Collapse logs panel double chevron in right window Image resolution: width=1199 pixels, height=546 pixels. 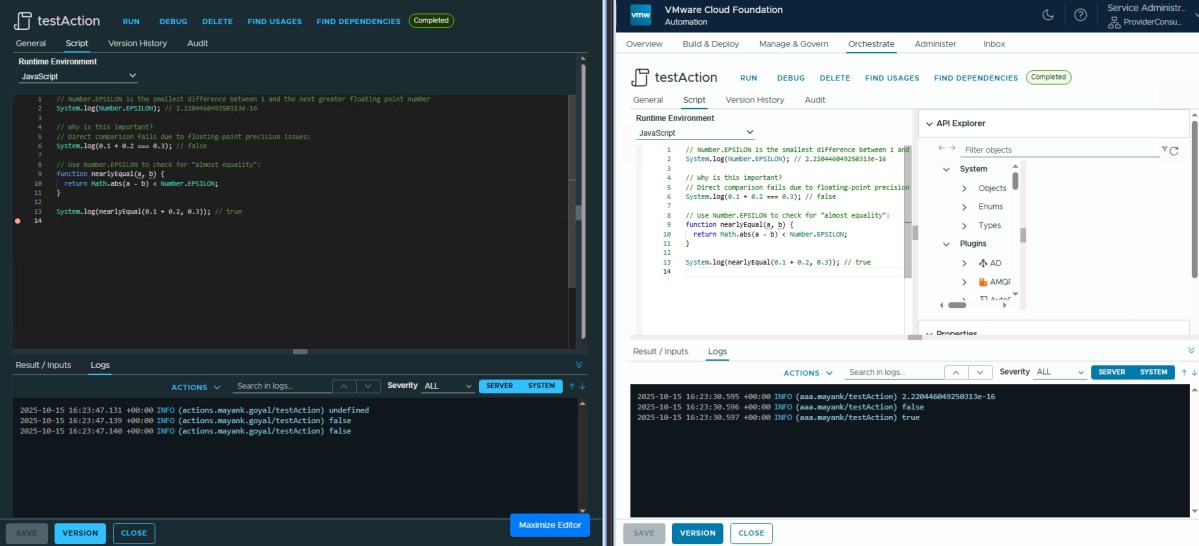1191,350
